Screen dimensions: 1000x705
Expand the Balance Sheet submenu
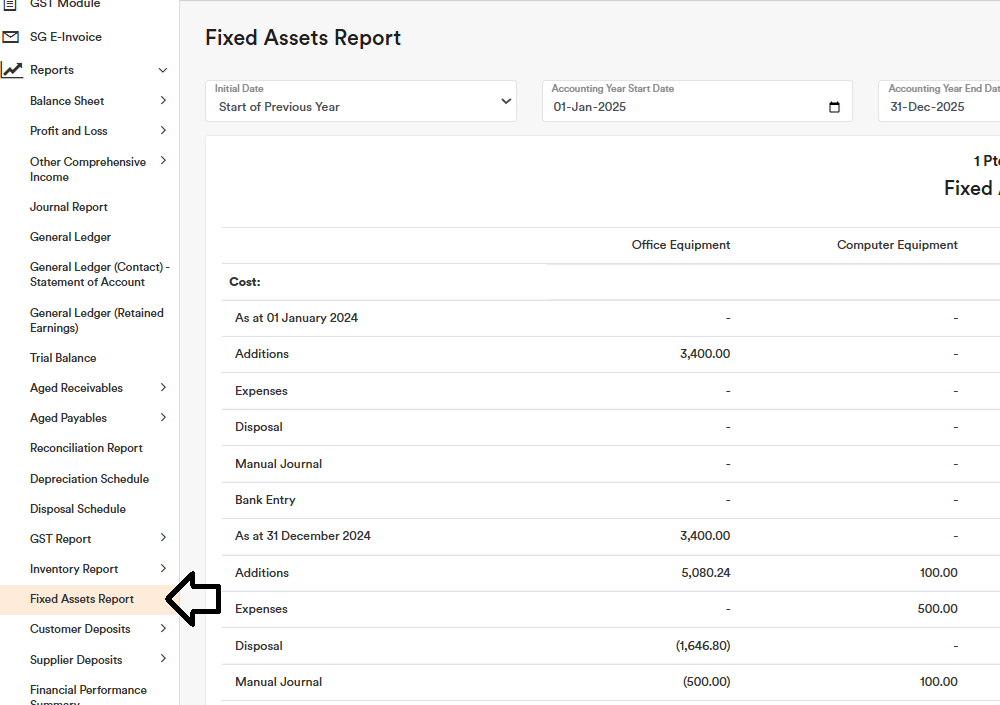(x=163, y=101)
